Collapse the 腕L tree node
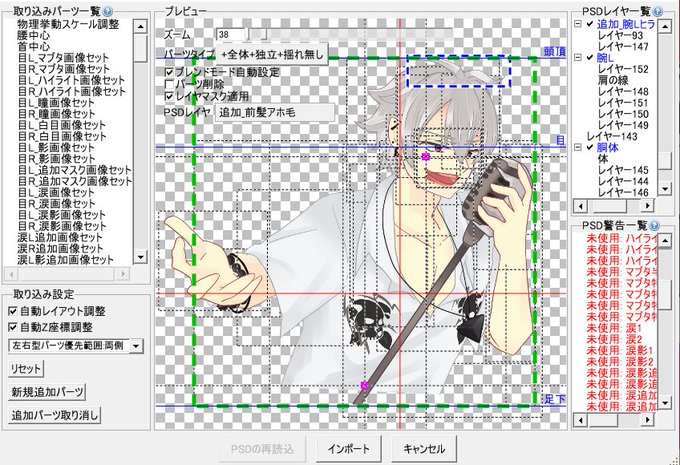 (578, 57)
